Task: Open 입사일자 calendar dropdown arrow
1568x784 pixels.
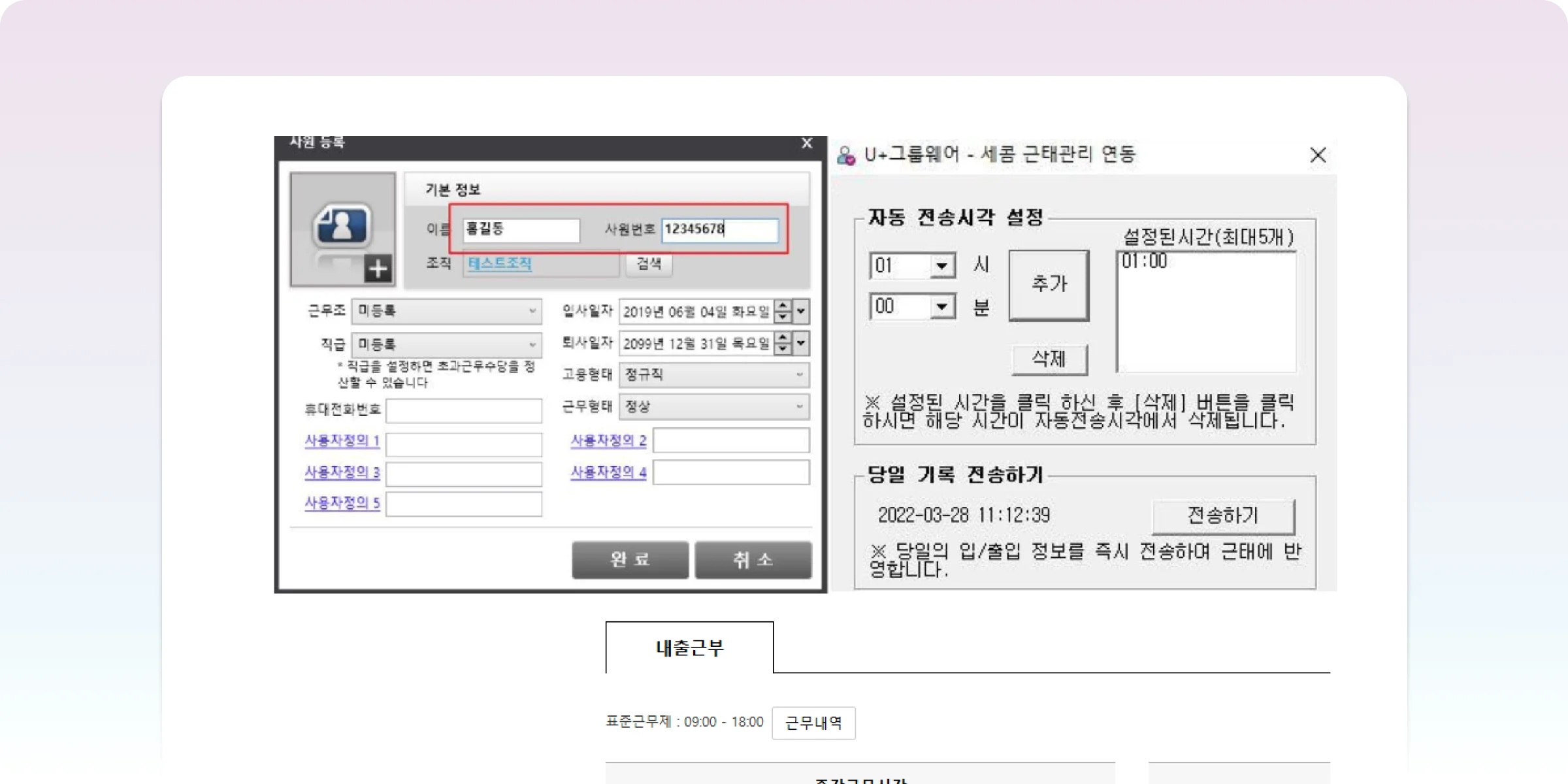Action: coord(802,312)
